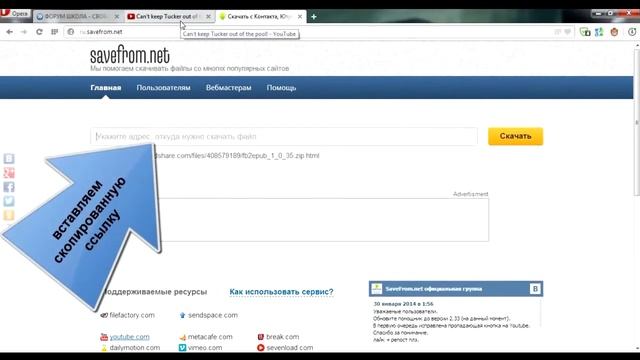640x360 pixels.
Task: Open the vimeo.com resource link
Action: point(204,348)
